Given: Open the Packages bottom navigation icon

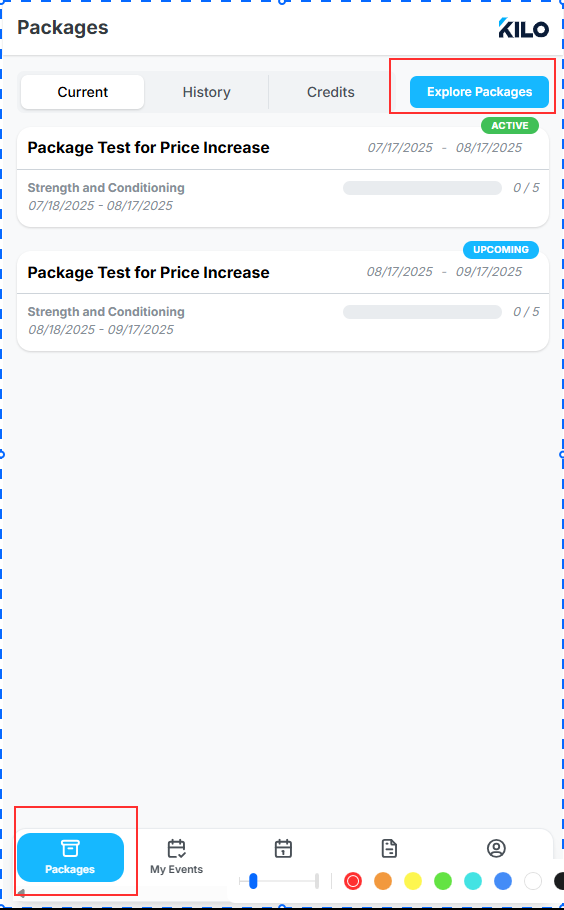Looking at the screenshot, I should coord(70,848).
